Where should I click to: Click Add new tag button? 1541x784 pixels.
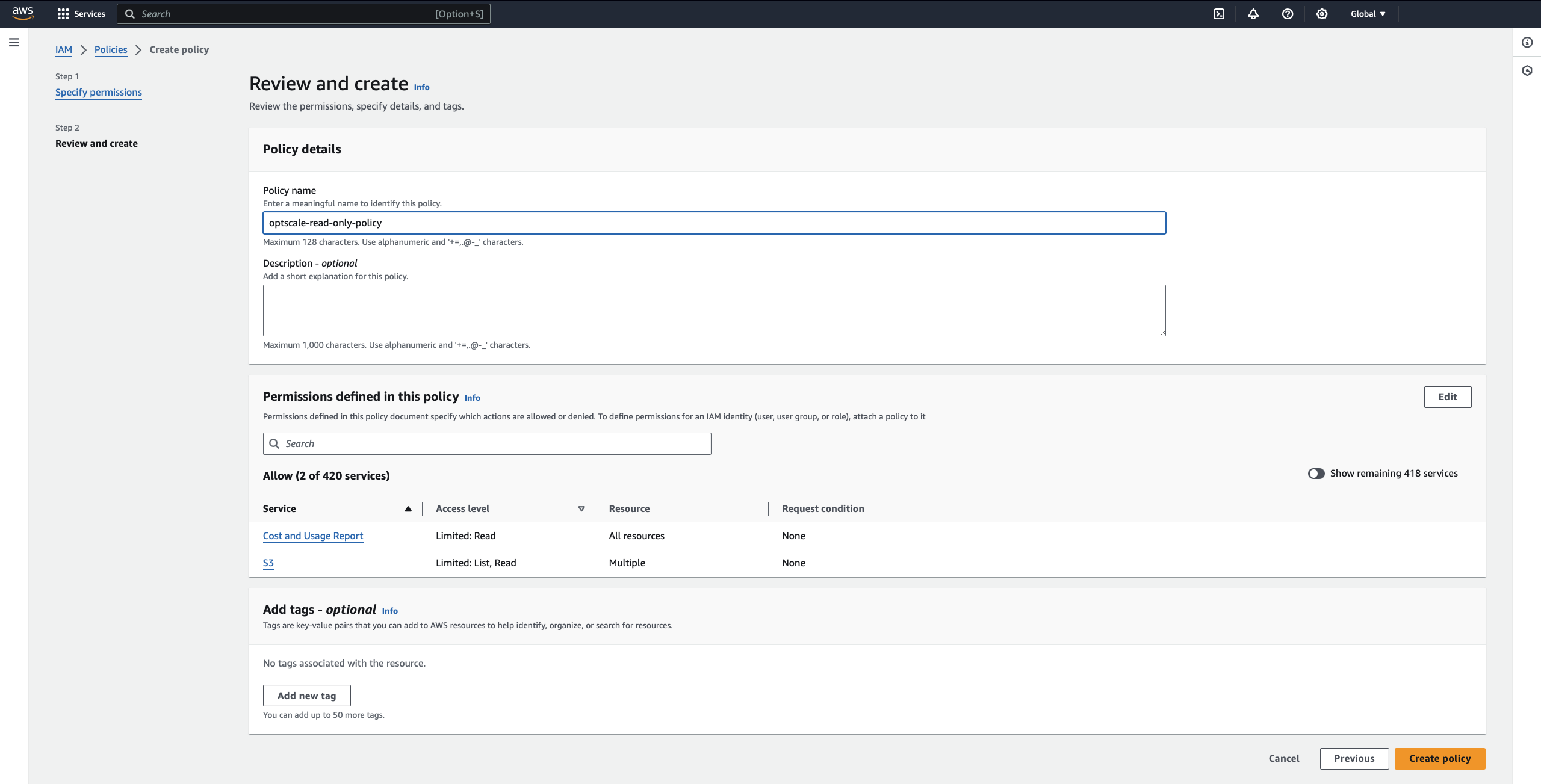(x=306, y=696)
